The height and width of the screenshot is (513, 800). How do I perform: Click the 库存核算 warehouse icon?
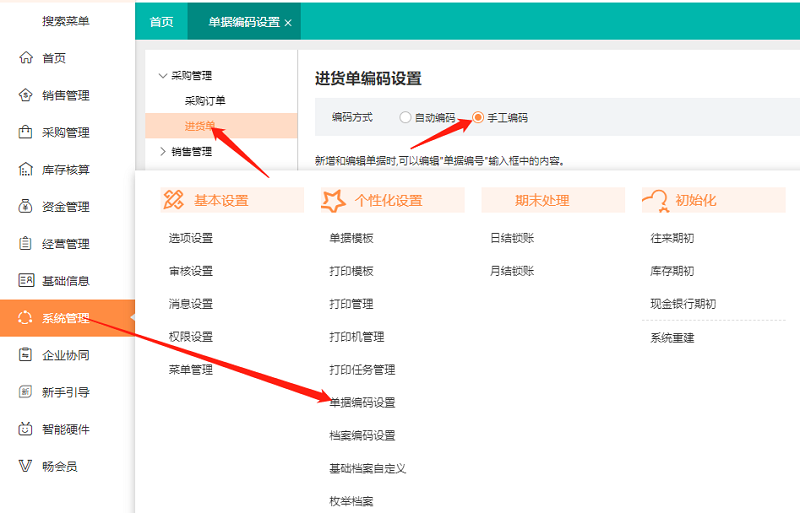pos(26,169)
